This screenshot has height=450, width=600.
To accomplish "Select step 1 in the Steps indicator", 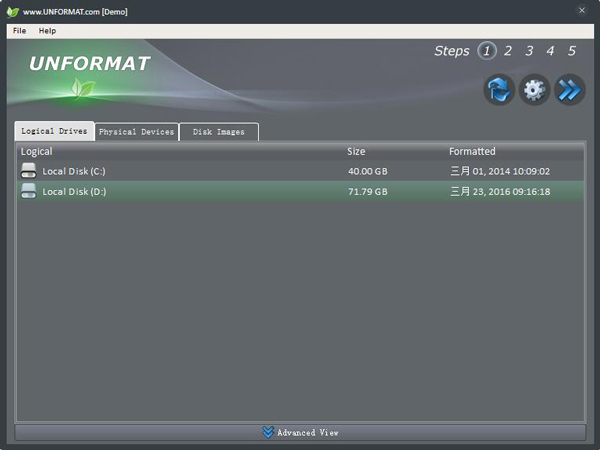I will pos(487,51).
